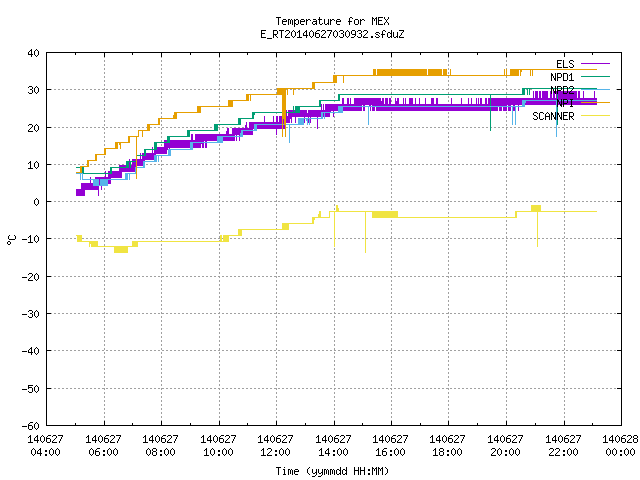The height and width of the screenshot is (480, 640).
Task: Click the y-axis tick label -20
Action: click(x=31, y=277)
